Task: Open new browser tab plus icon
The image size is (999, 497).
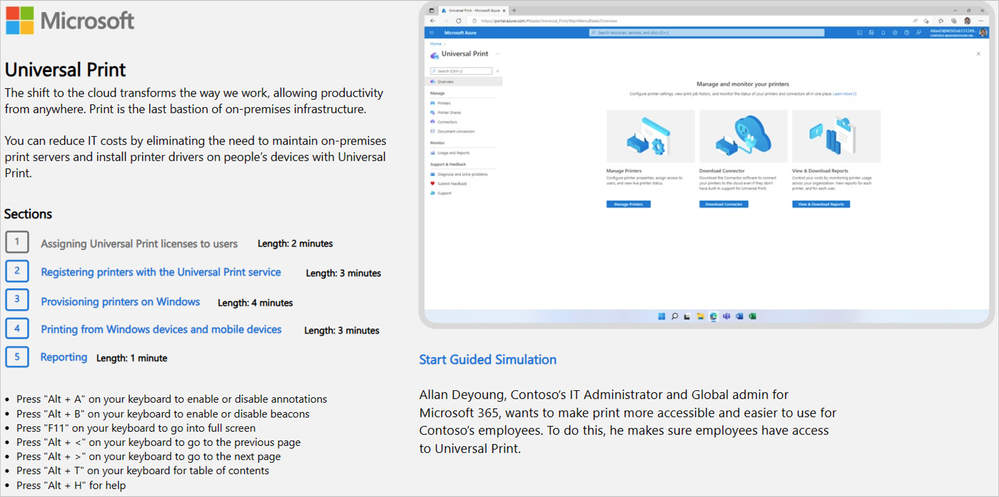Action: 514,11
